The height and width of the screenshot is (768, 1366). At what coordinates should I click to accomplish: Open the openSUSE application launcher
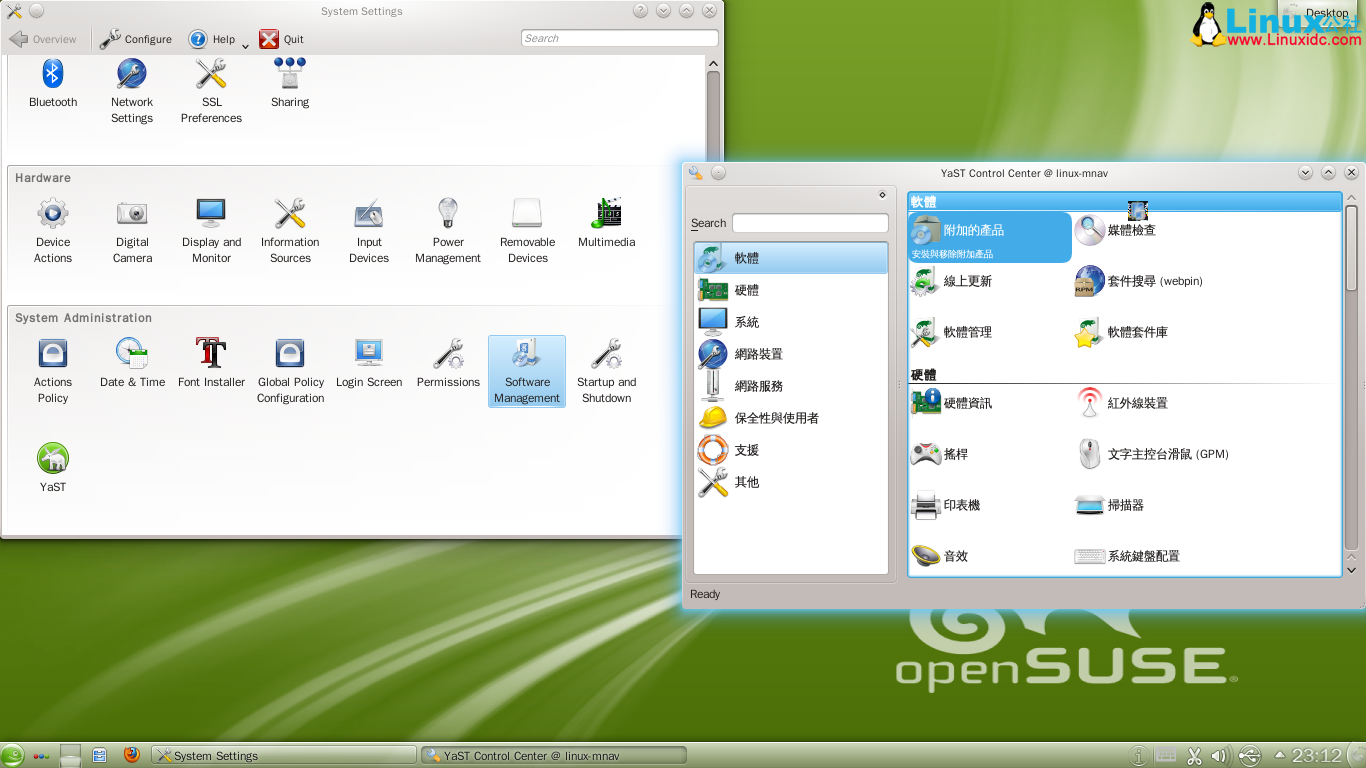pos(12,755)
